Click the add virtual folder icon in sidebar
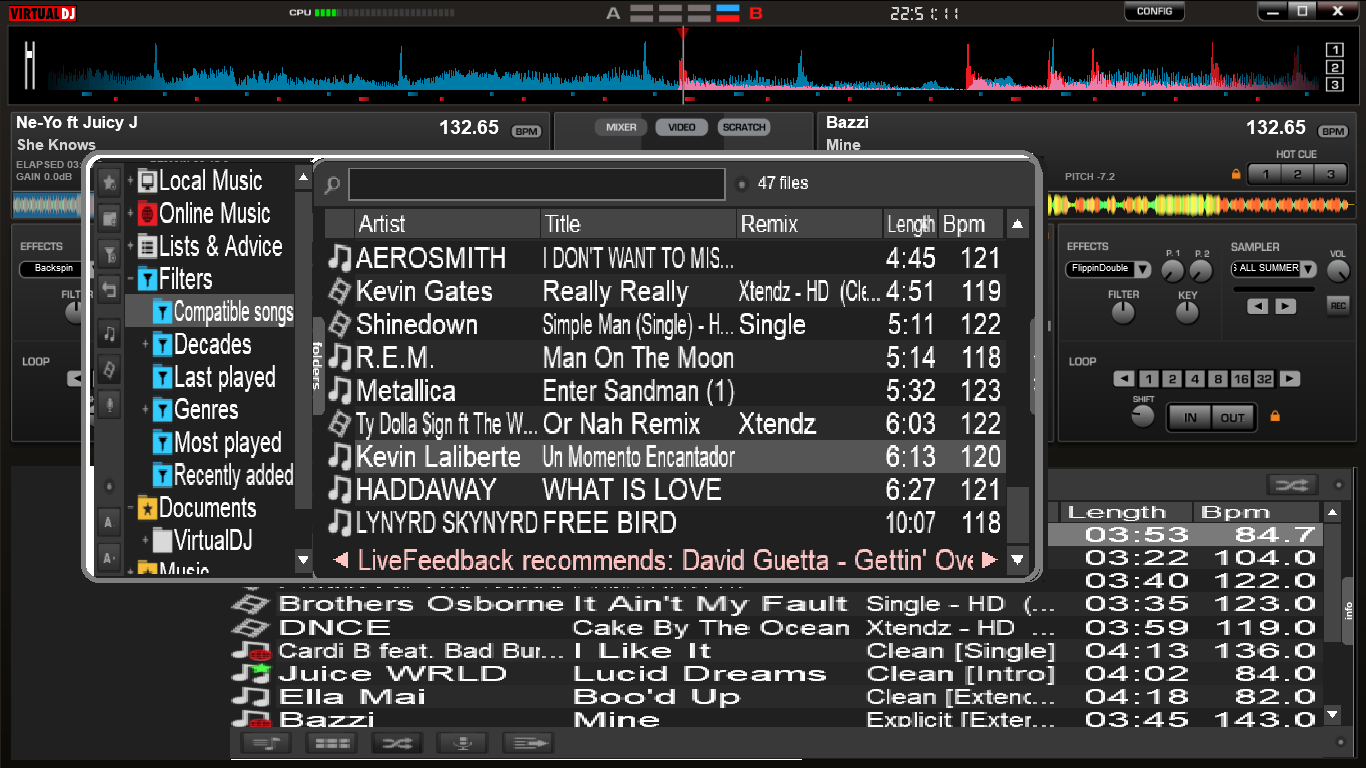 point(109,218)
